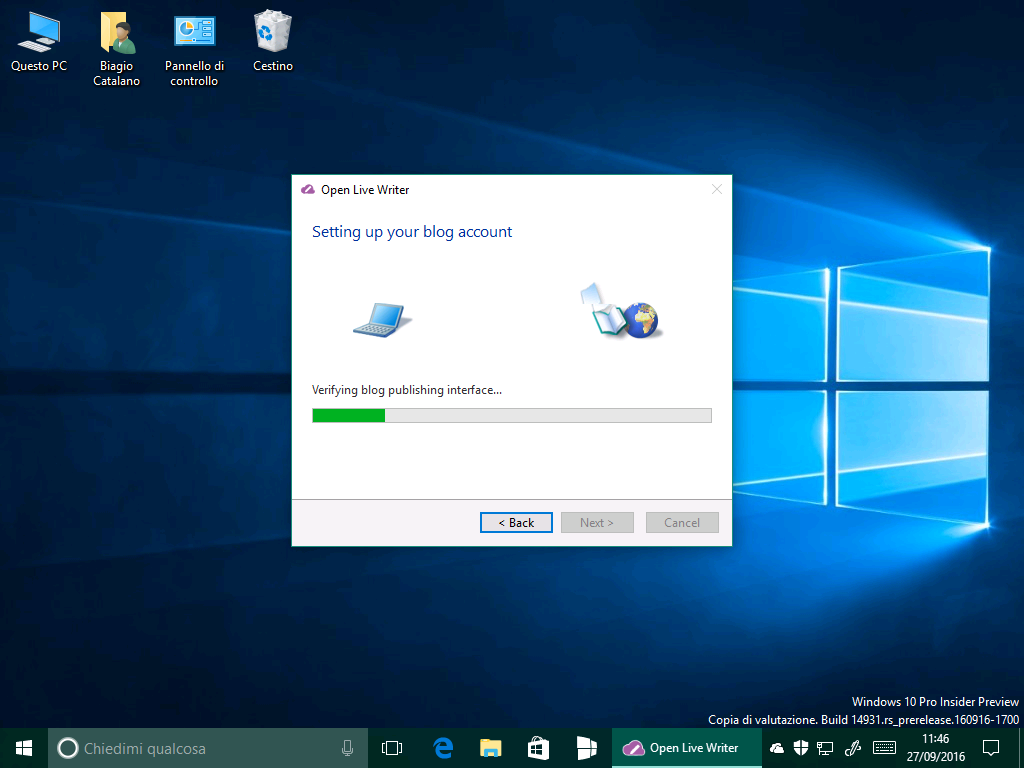
Task: Open the Questo PC desktop icon
Action: pyautogui.click(x=39, y=42)
